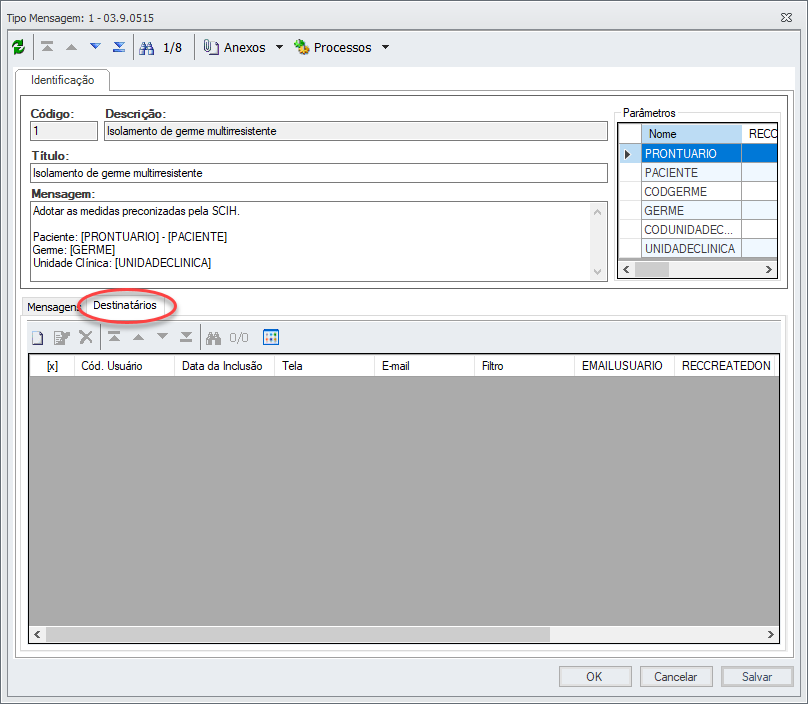The image size is (808, 704).
Task: Switch to the Mensagens tab
Action: point(53,307)
